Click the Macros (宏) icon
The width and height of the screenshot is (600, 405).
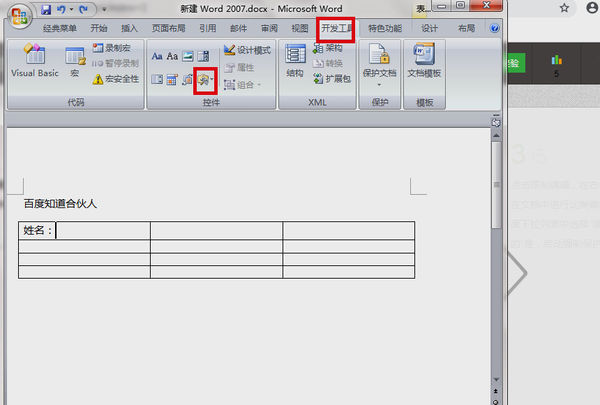[x=75, y=61]
